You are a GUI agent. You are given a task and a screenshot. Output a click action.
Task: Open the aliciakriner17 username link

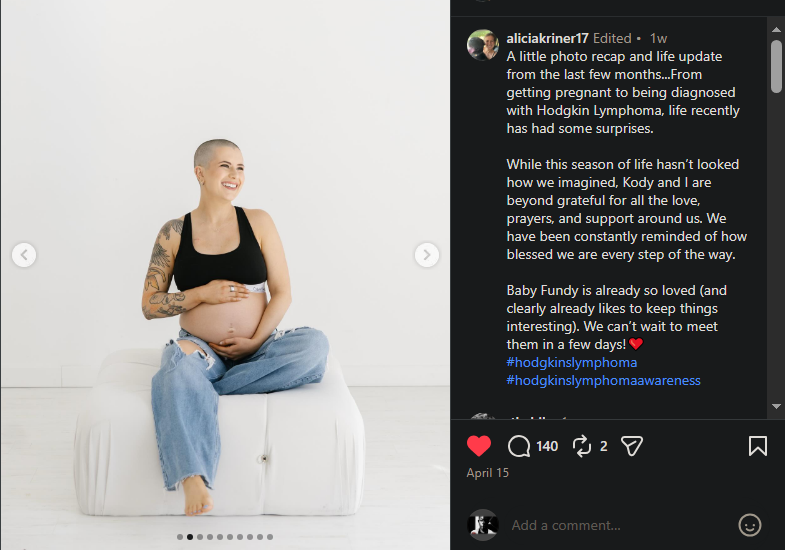pyautogui.click(x=547, y=39)
